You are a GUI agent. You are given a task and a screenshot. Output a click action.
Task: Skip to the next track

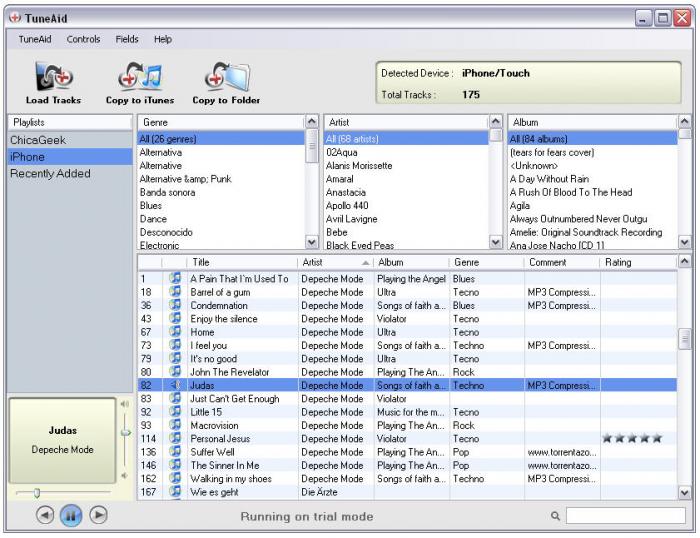click(98, 516)
